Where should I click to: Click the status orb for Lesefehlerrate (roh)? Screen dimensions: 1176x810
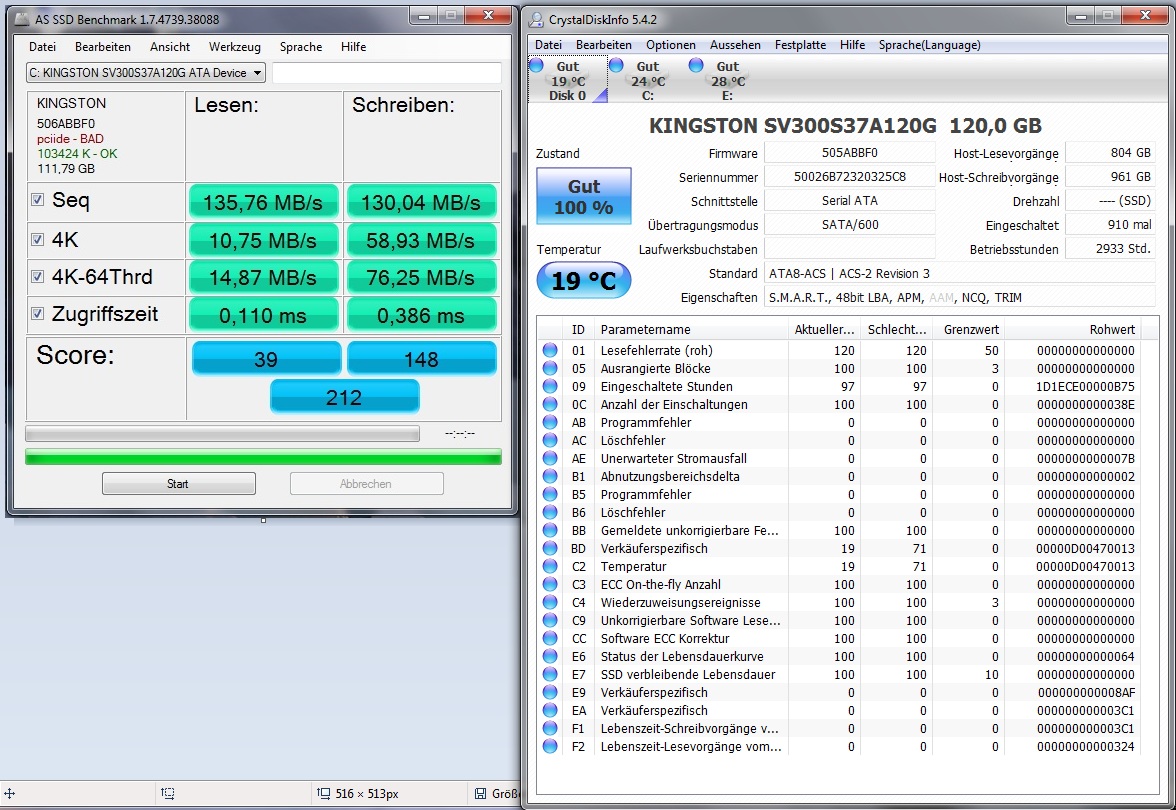550,350
